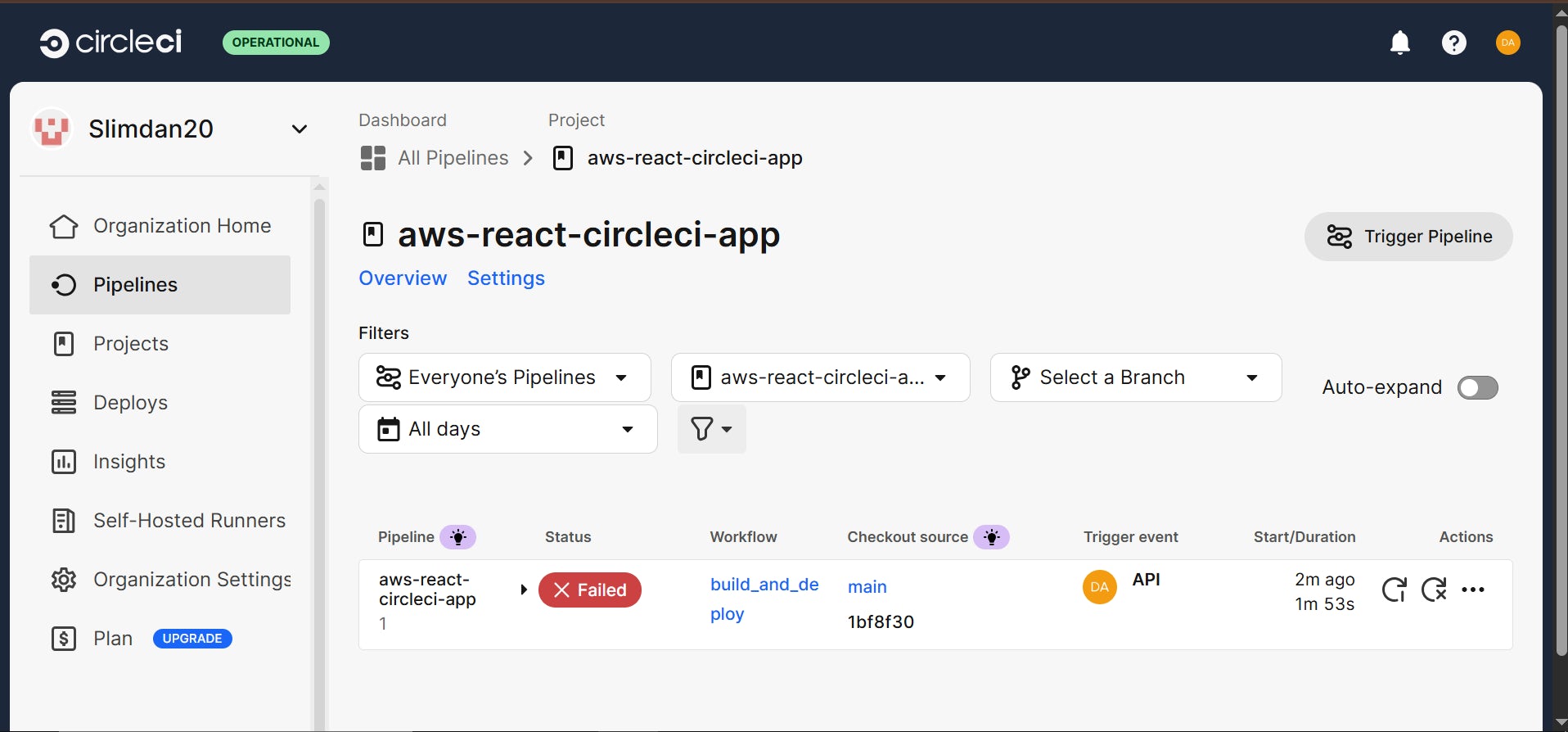This screenshot has width=1568, height=732.
Task: Rerun the failed workflow from start
Action: tap(1395, 590)
